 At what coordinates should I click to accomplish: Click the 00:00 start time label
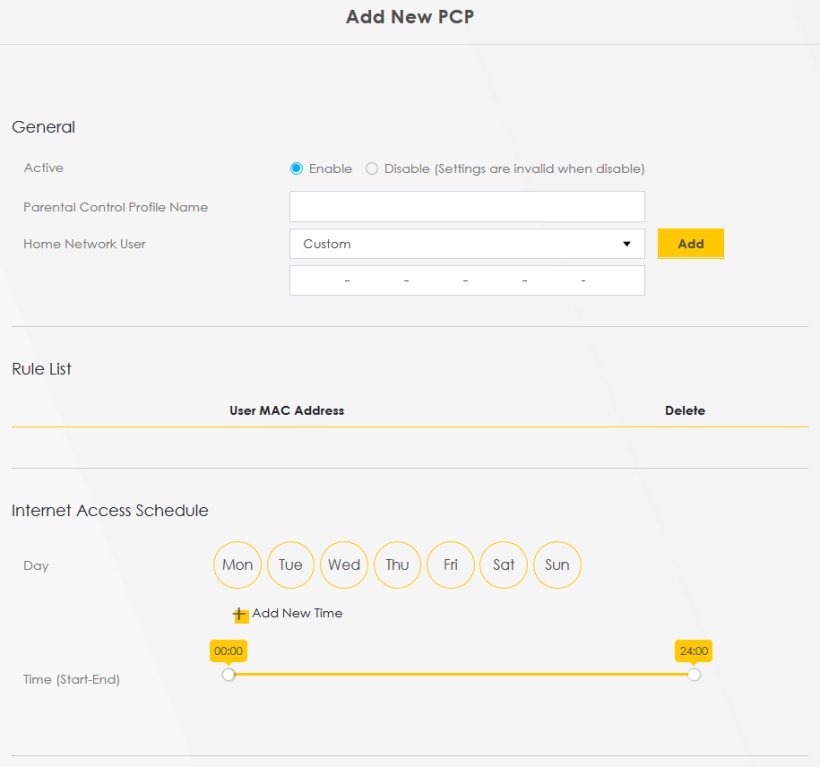[228, 651]
